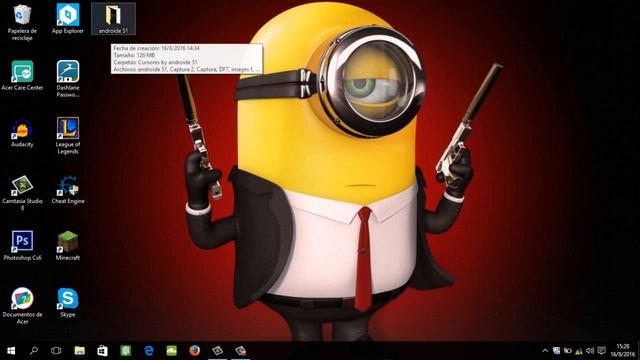This screenshot has height=360, width=640.
Task: Select the League of Legends shortcut
Action: pos(68,136)
